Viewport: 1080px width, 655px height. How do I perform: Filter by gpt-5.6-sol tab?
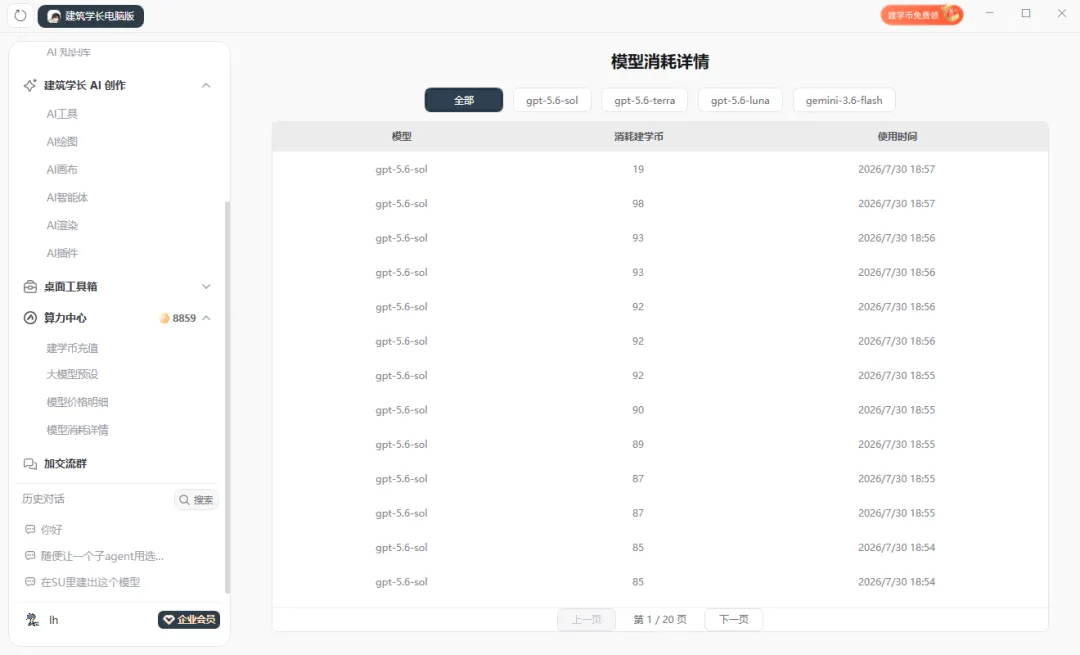click(552, 100)
